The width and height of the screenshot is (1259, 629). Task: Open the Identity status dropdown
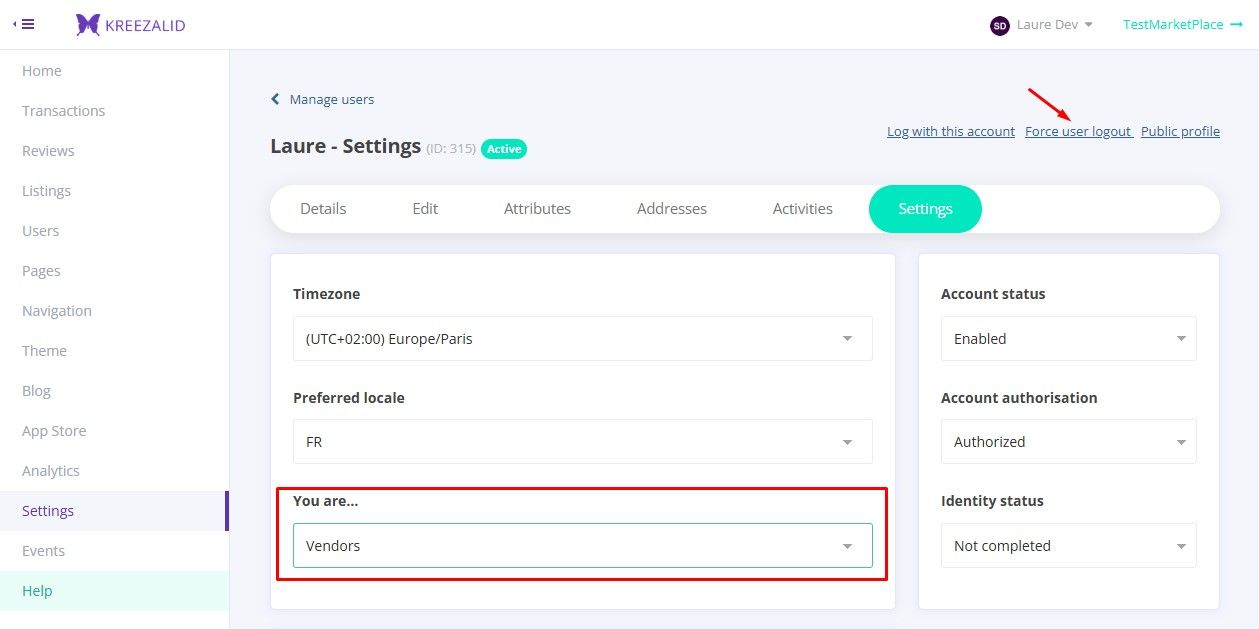pos(1069,546)
